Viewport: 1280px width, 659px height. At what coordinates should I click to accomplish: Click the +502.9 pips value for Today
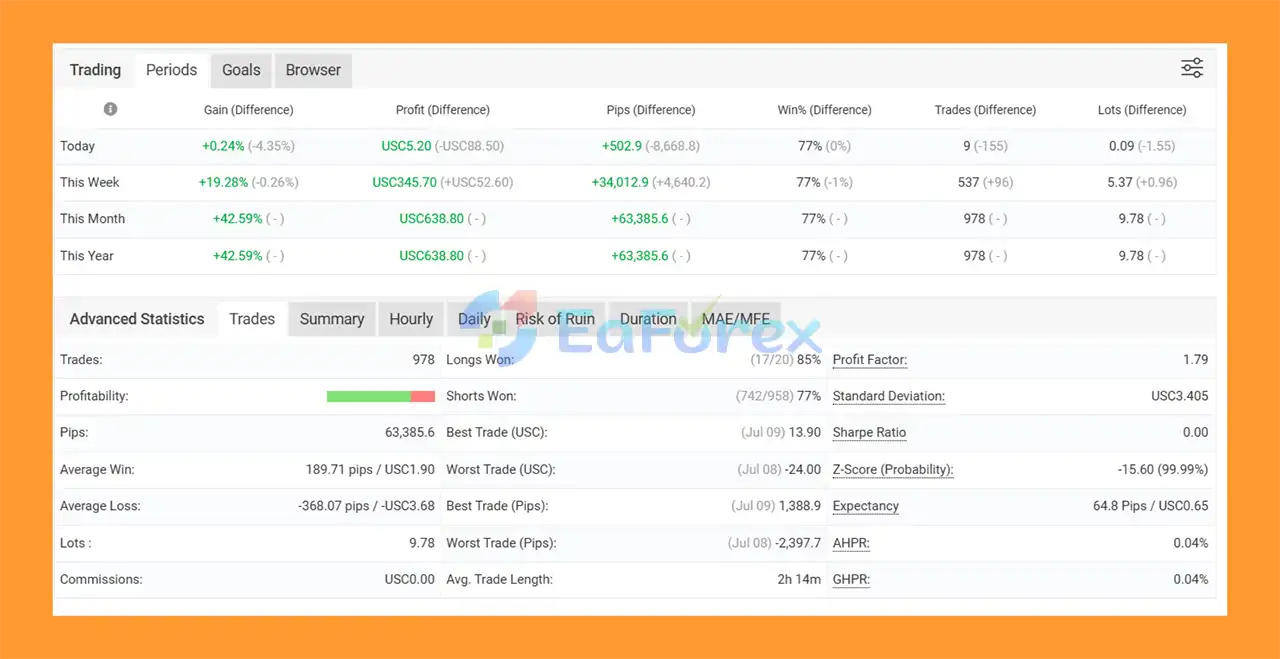[622, 146]
